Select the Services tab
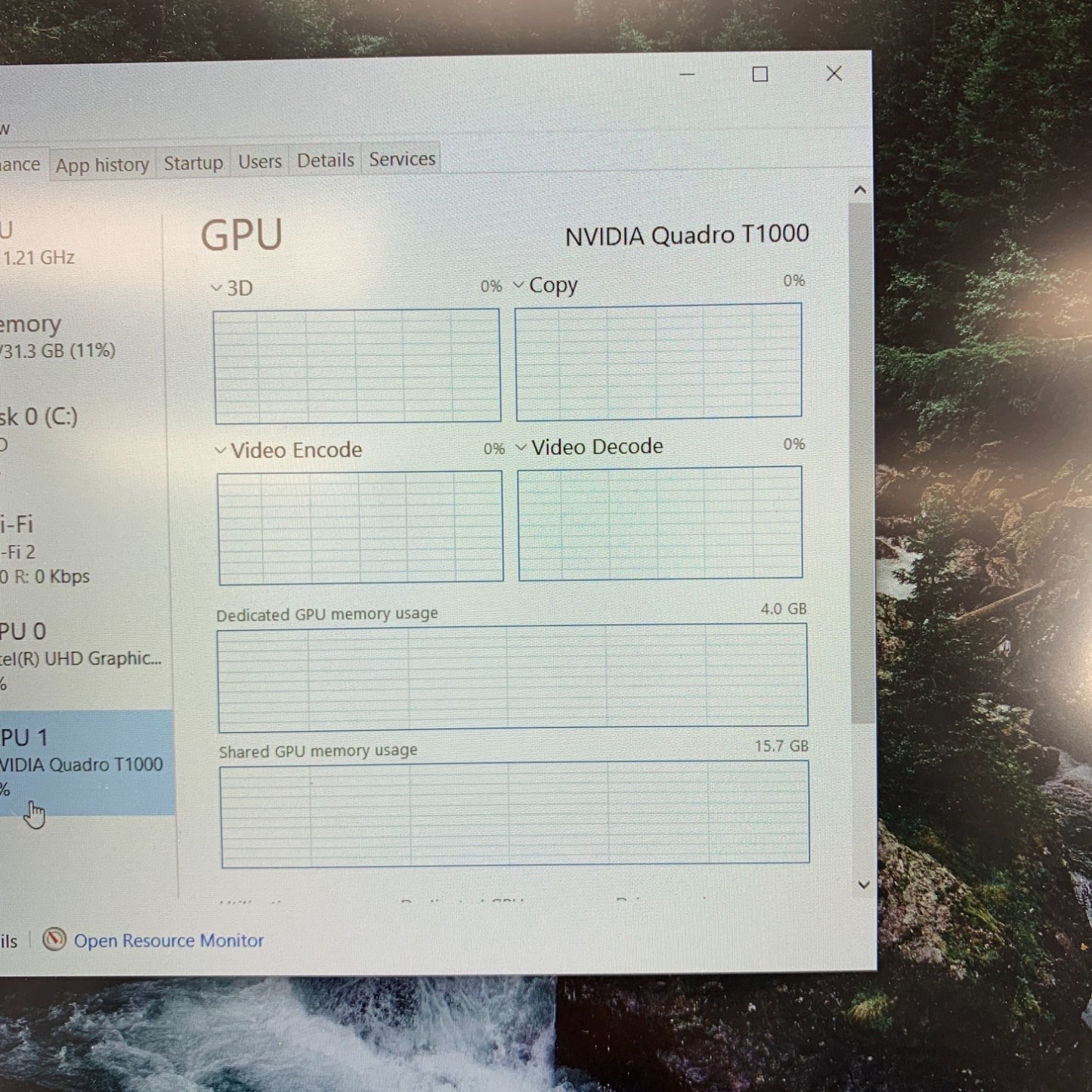This screenshot has height=1092, width=1092. pyautogui.click(x=402, y=159)
